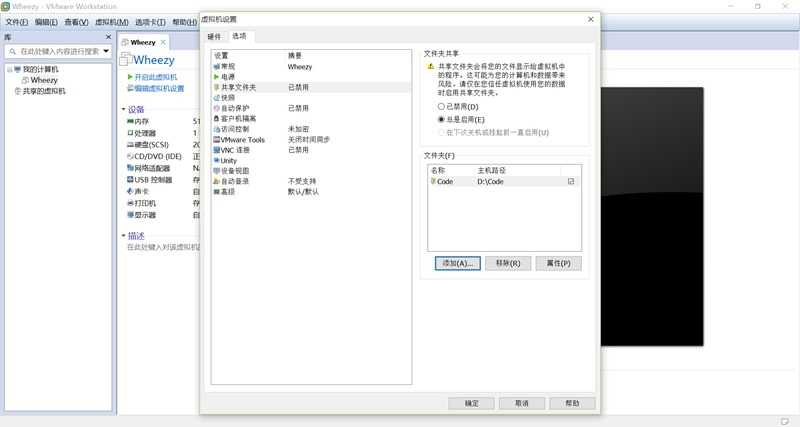Click the 快照 (Snapshots) icon
The height and width of the screenshot is (427, 800).
point(217,97)
